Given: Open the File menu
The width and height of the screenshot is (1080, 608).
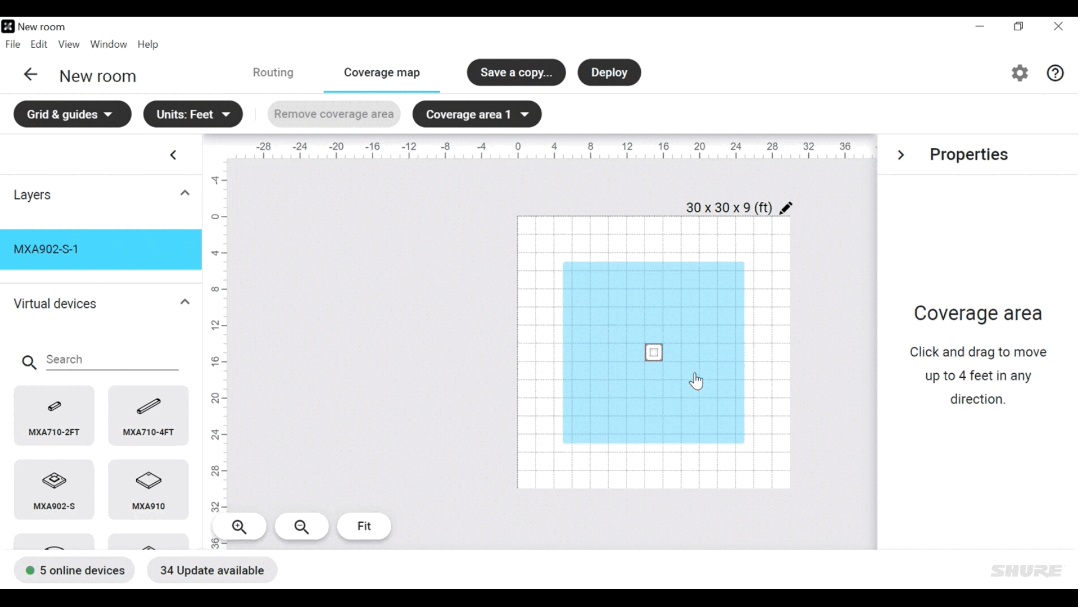Looking at the screenshot, I should coord(12,44).
